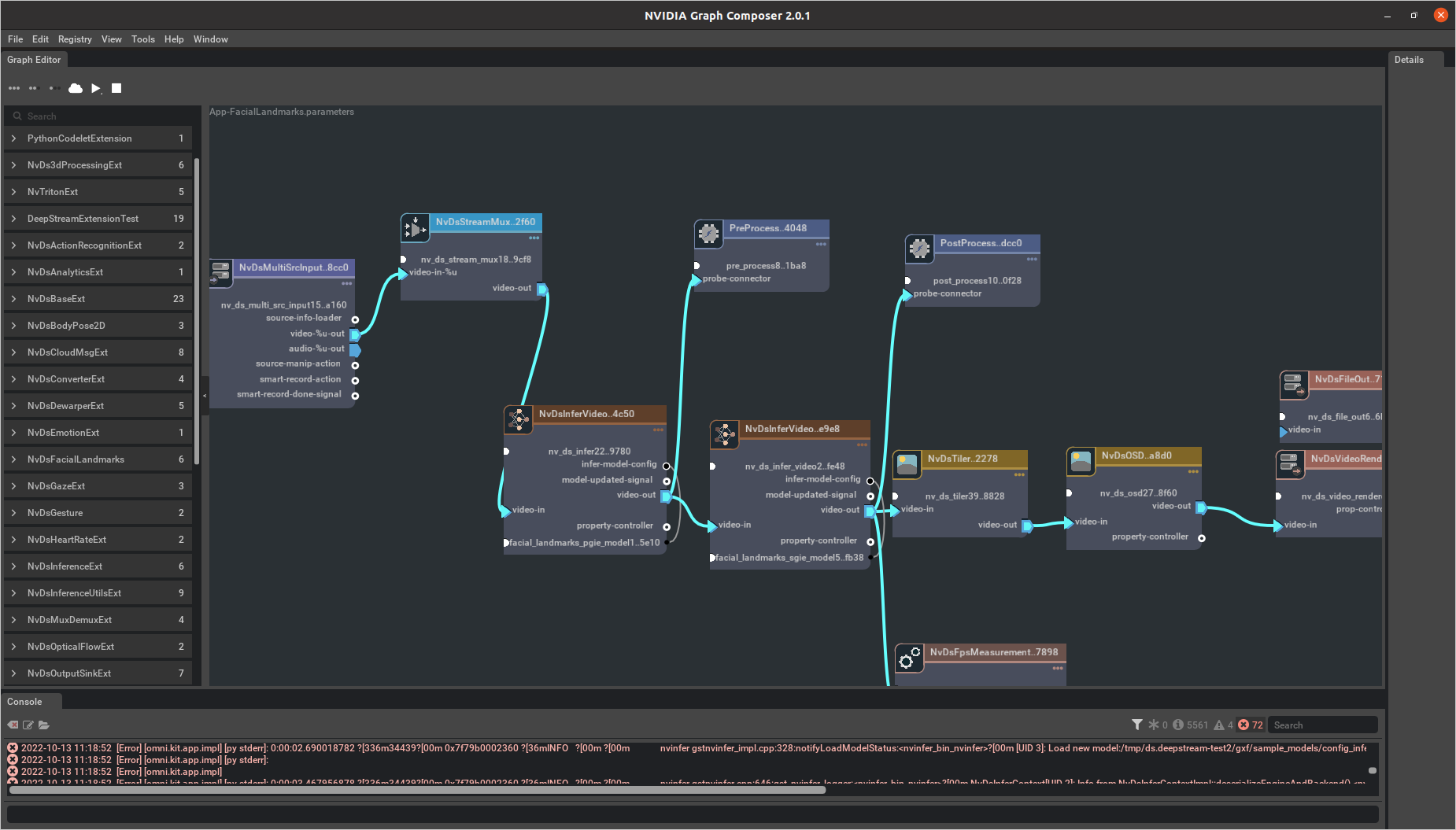Open the File menu
This screenshot has height=830, width=1456.
pyautogui.click(x=15, y=39)
